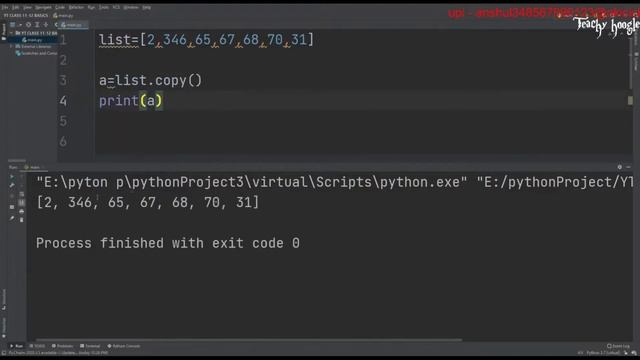This screenshot has height=360, width=640.
Task: Open the Help menu
Action: (x=147, y=7)
